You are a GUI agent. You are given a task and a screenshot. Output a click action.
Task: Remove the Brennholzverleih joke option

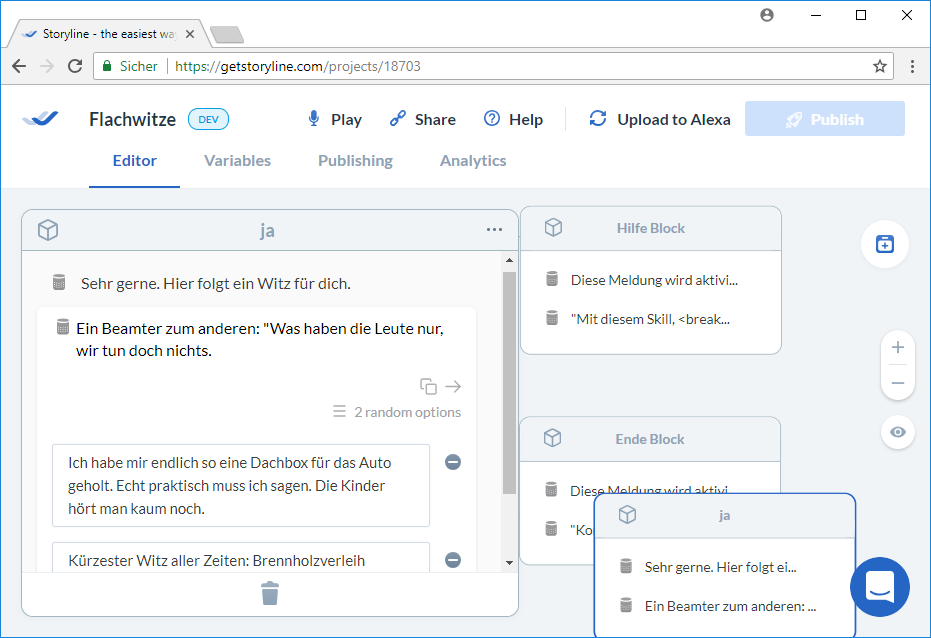[x=453, y=560]
